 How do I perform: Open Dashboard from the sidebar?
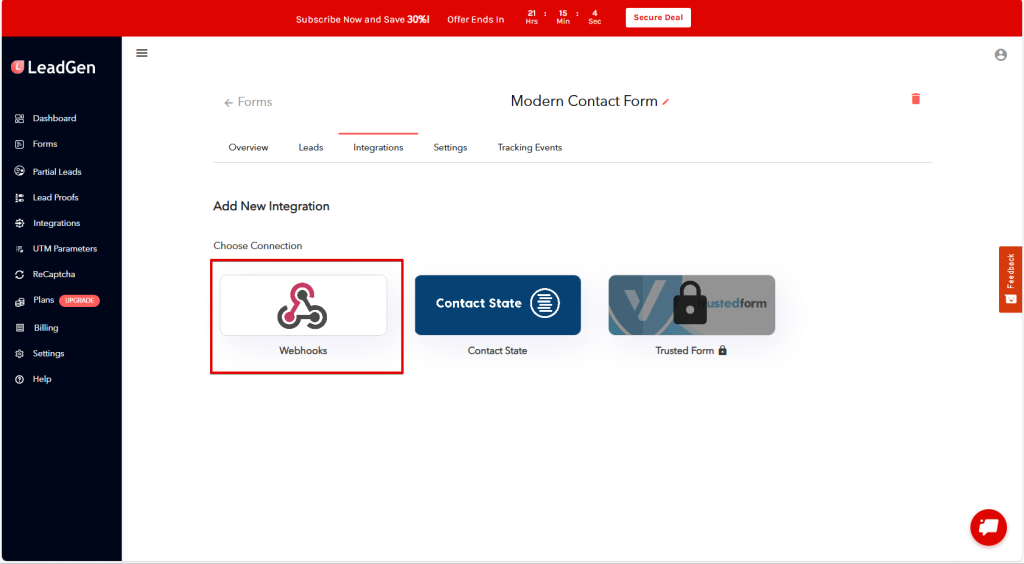[54, 118]
